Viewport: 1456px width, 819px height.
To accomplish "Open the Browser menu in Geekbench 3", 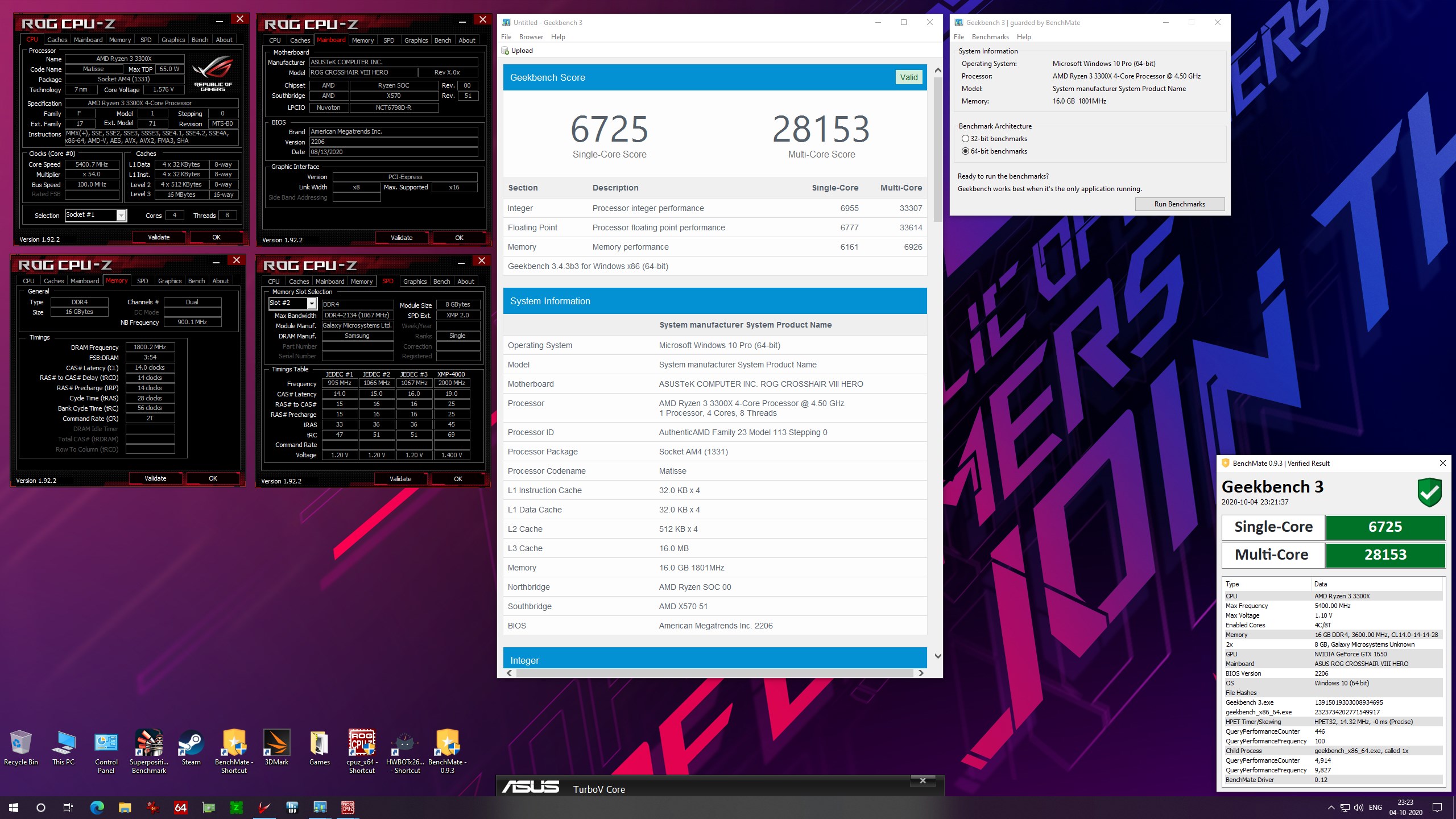I will pyautogui.click(x=531, y=37).
